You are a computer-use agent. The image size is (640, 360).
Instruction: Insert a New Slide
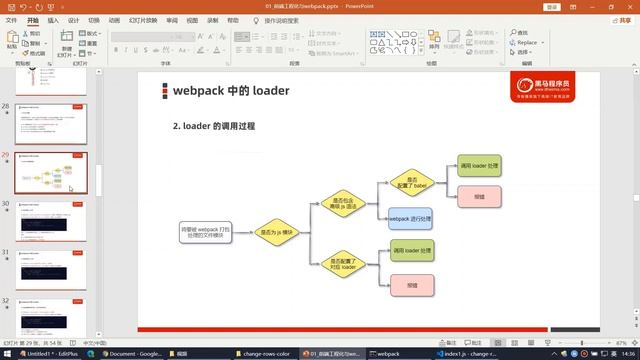coord(67,44)
